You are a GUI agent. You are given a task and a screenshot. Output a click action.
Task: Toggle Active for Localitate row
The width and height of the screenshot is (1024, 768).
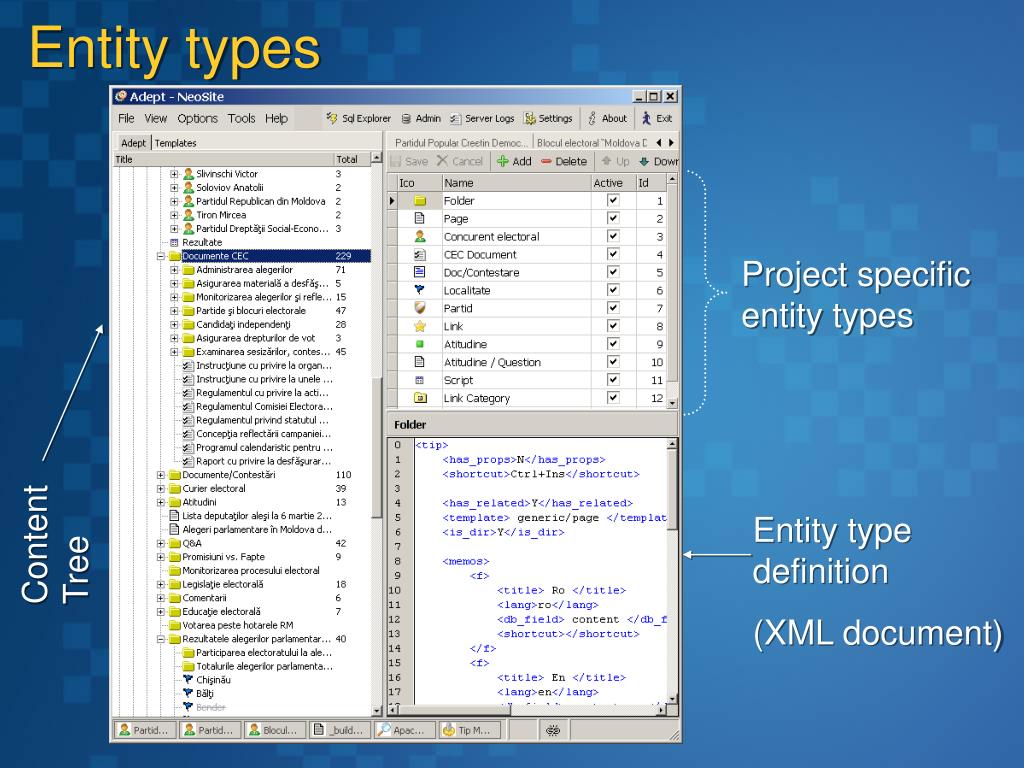pos(613,290)
